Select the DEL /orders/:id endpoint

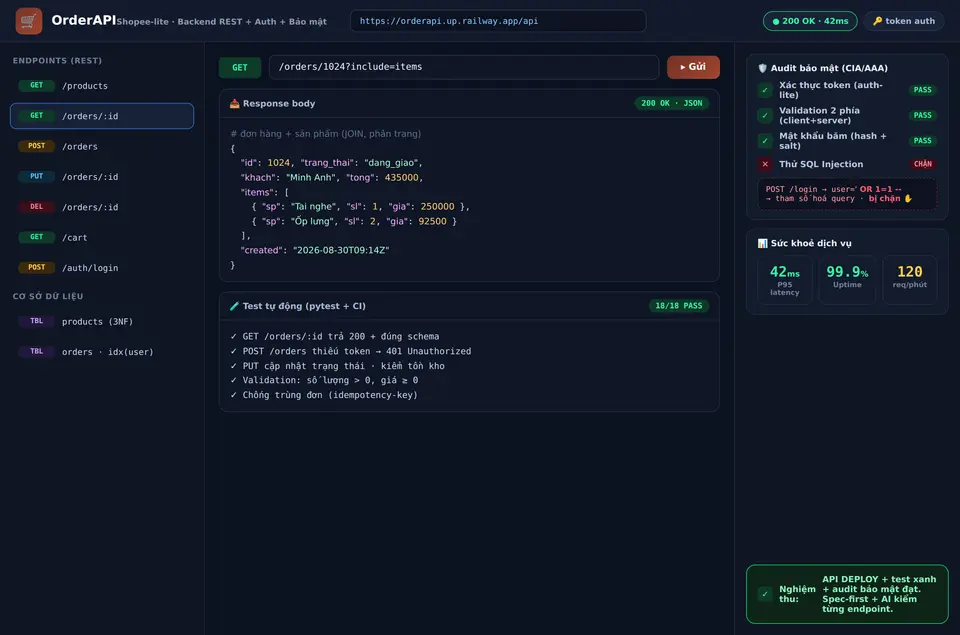pyautogui.click(x=102, y=207)
